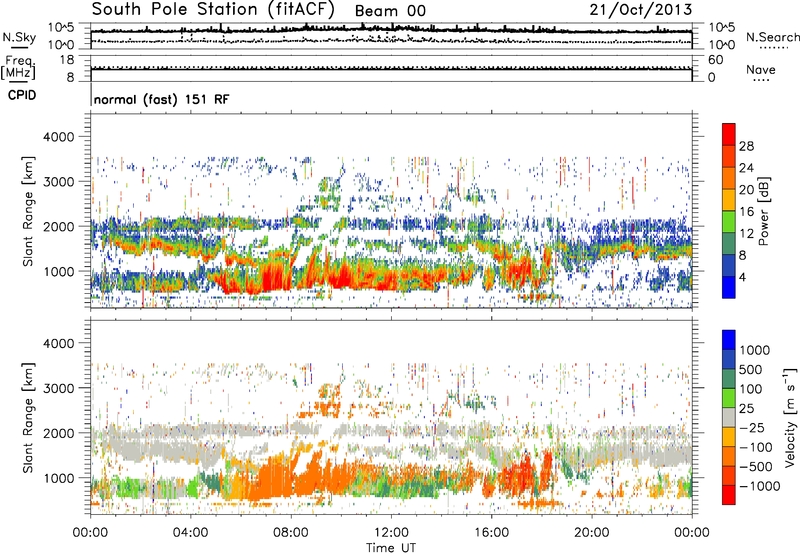Click the '16' label on the power colorbar
Viewport: 800px width, 554px height.
746,212
